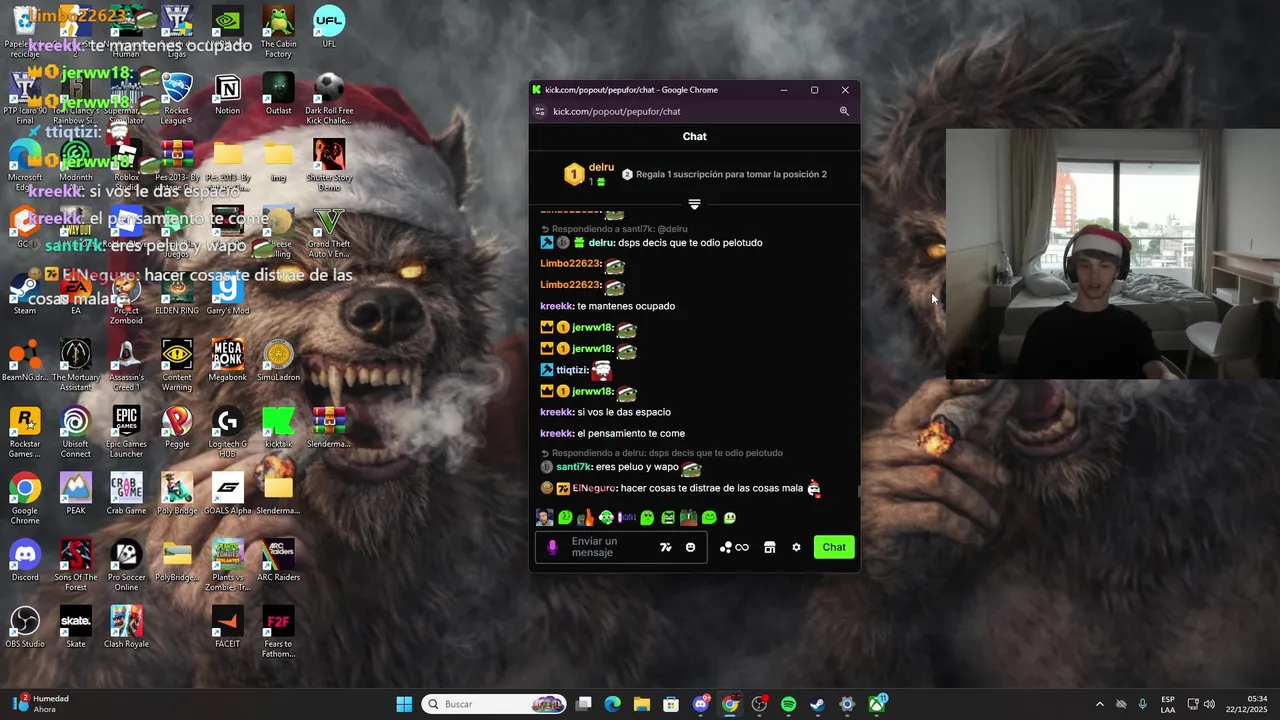This screenshot has width=1280, height=720.
Task: Select the Shutter Story Demo desktop icon
Action: click(x=329, y=166)
